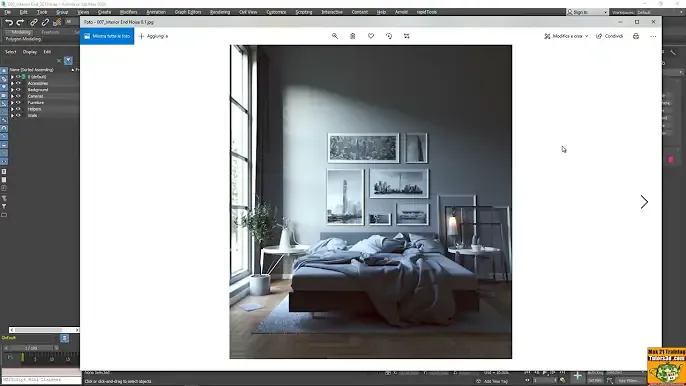Go to next photo with right arrow
The height and width of the screenshot is (386, 686).
point(644,202)
